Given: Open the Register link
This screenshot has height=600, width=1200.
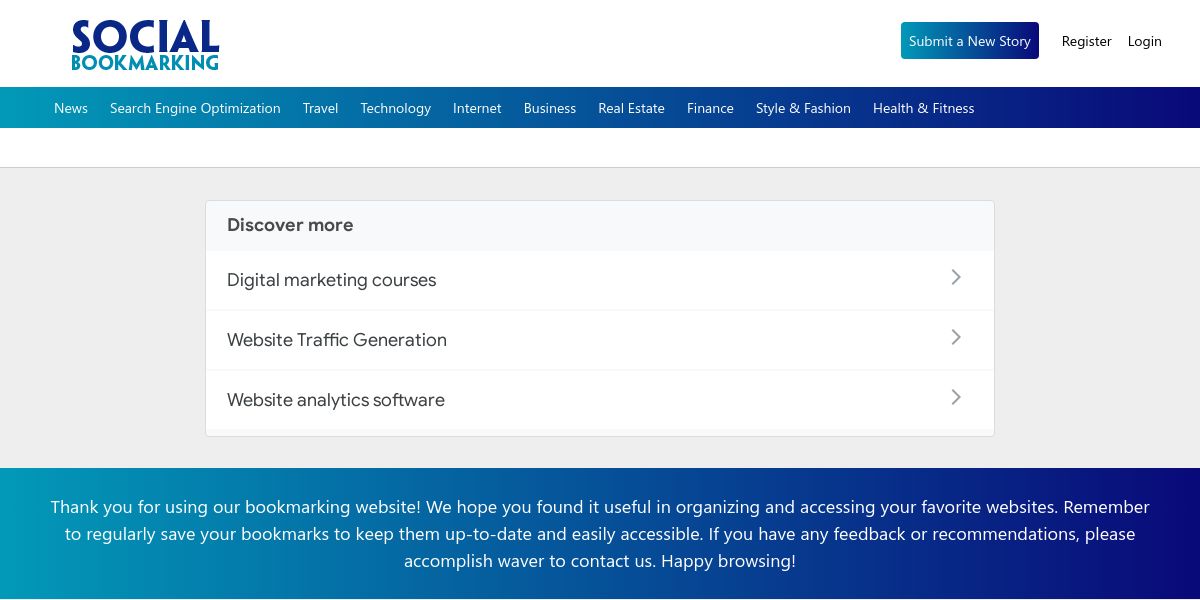Looking at the screenshot, I should 1086,41.
